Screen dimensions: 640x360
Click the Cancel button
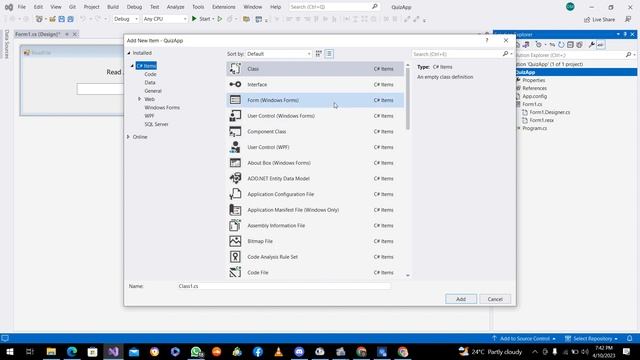495,299
